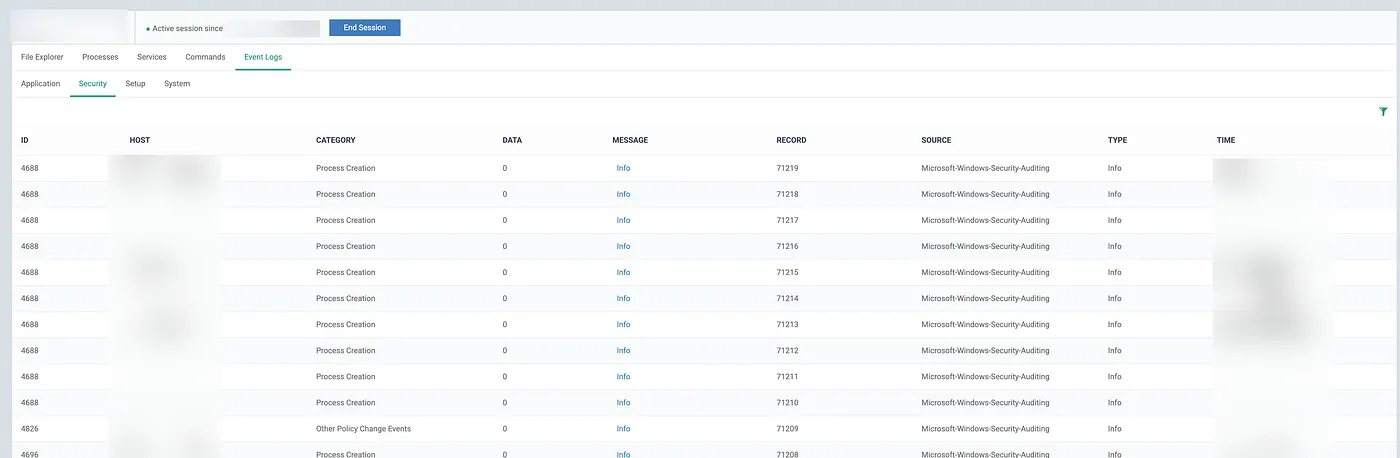Image resolution: width=1400 pixels, height=458 pixels.
Task: Switch to the Processes tab
Action: pos(100,57)
